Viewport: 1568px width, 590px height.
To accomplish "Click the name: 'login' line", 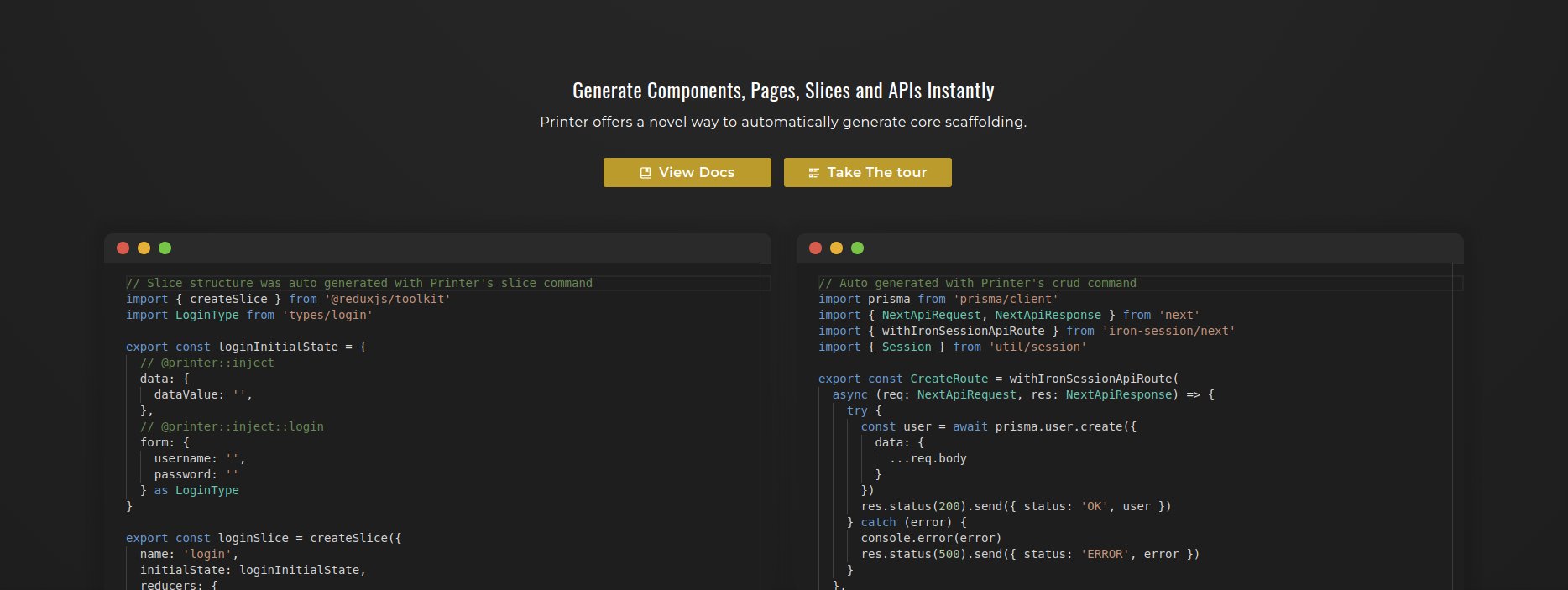I will tap(190, 554).
